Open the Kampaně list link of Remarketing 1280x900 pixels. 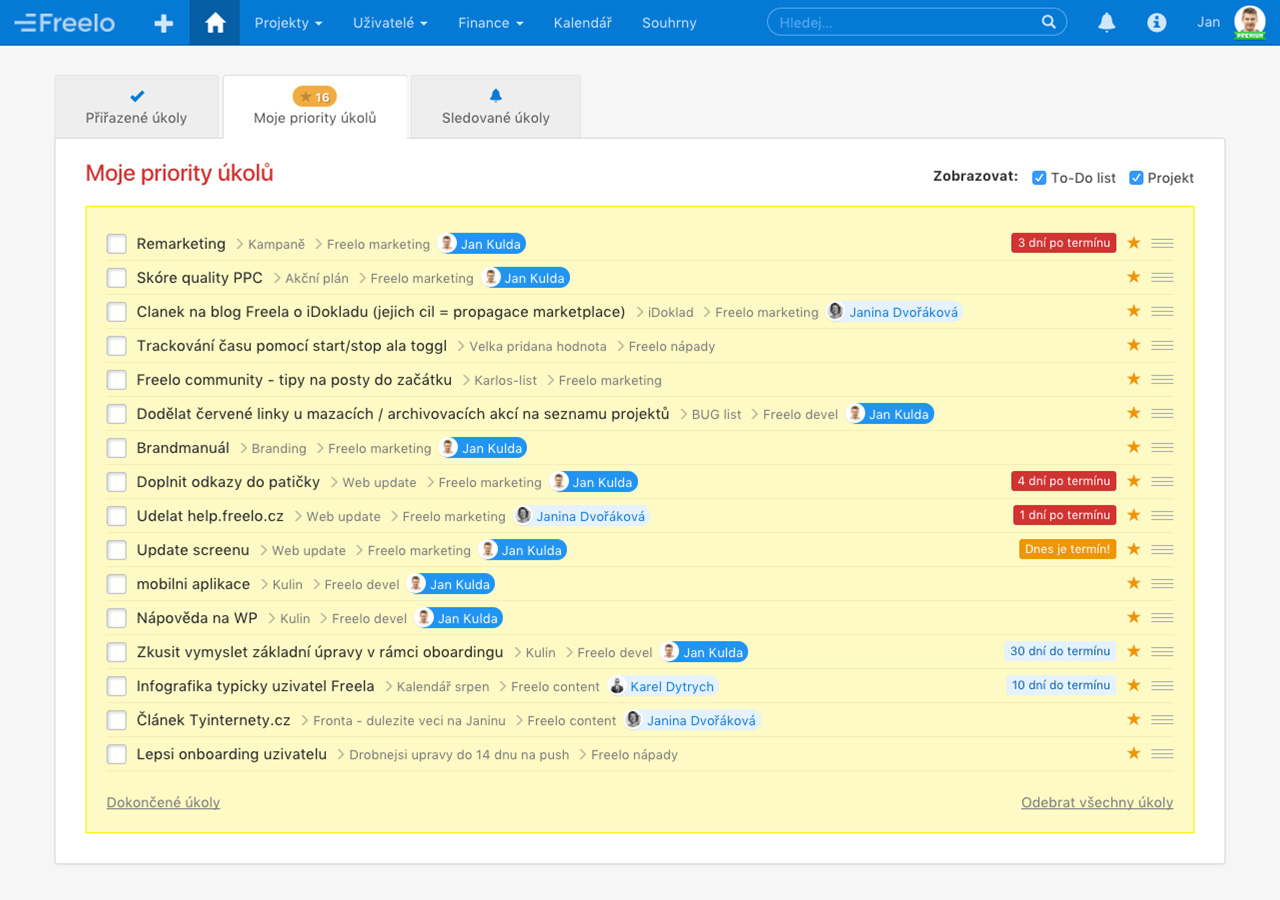pyautogui.click(x=276, y=244)
